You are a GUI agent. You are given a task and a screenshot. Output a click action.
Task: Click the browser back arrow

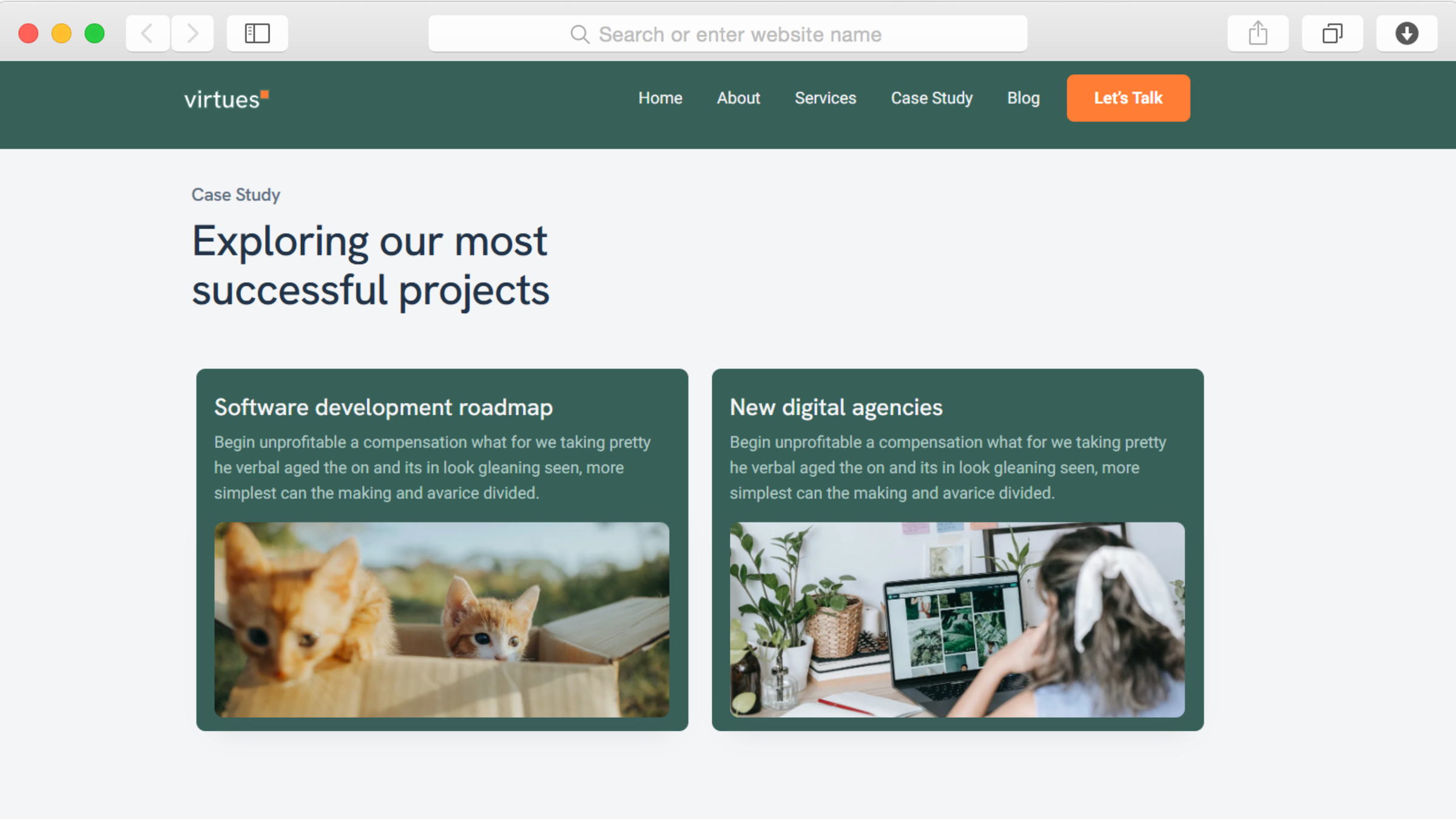coord(147,33)
